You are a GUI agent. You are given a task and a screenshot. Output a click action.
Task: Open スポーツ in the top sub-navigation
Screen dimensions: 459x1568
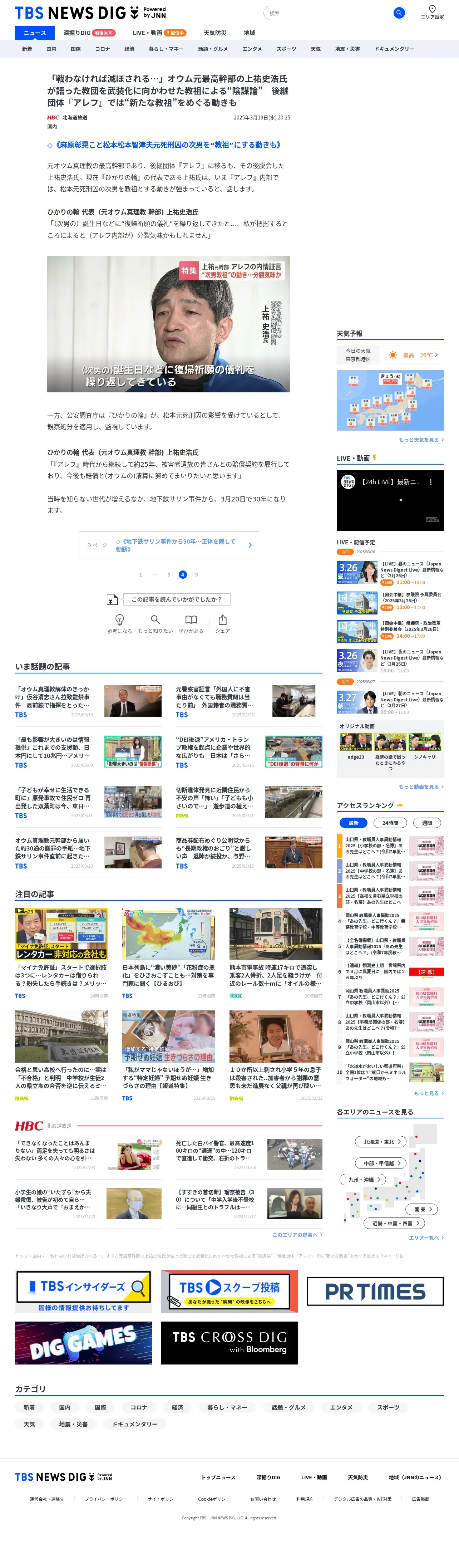click(x=286, y=49)
